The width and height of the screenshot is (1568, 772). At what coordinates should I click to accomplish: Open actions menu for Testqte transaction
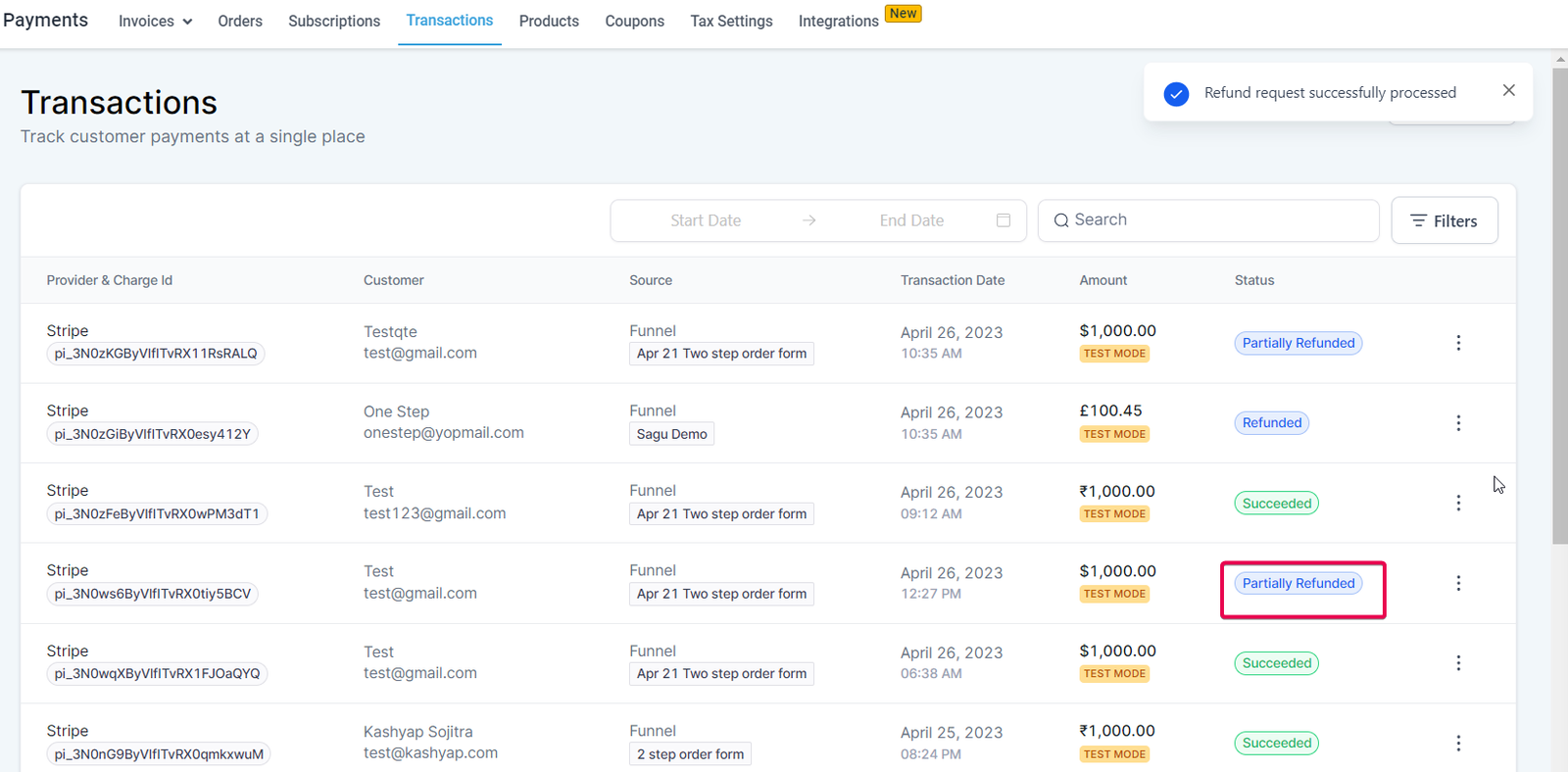coord(1458,343)
